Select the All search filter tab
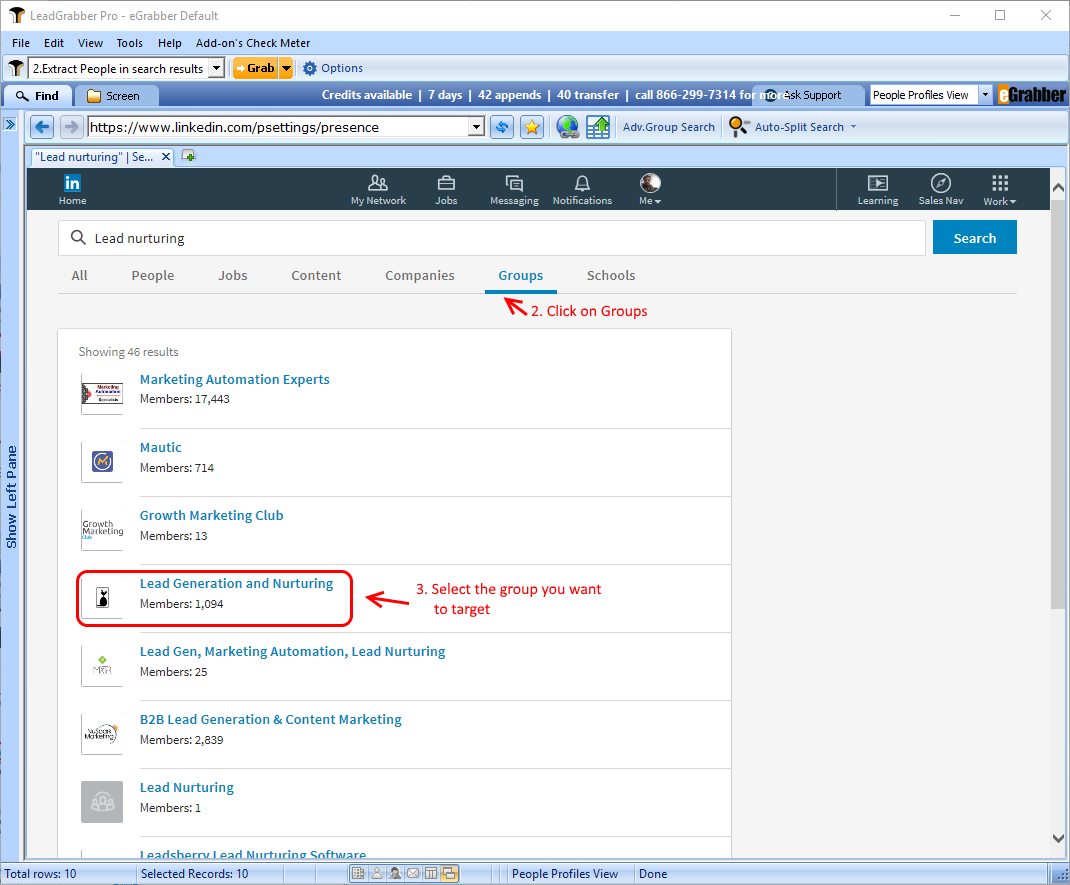Viewport: 1070px width, 885px height. pos(80,276)
